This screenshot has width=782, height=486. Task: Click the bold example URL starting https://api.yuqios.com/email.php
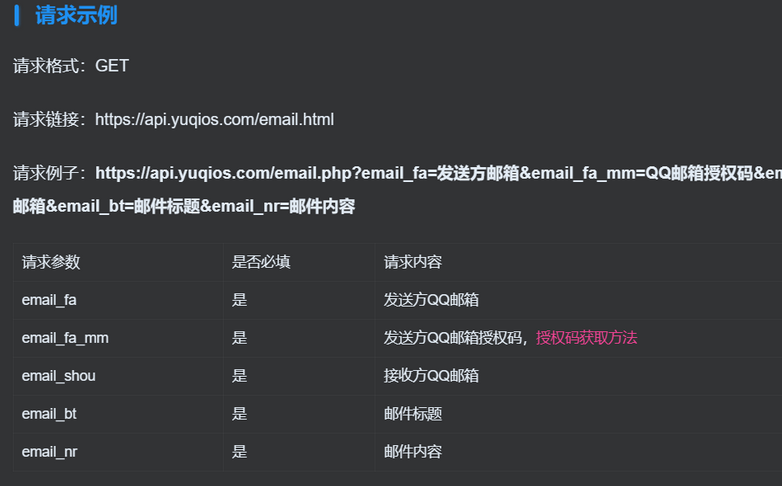click(438, 173)
